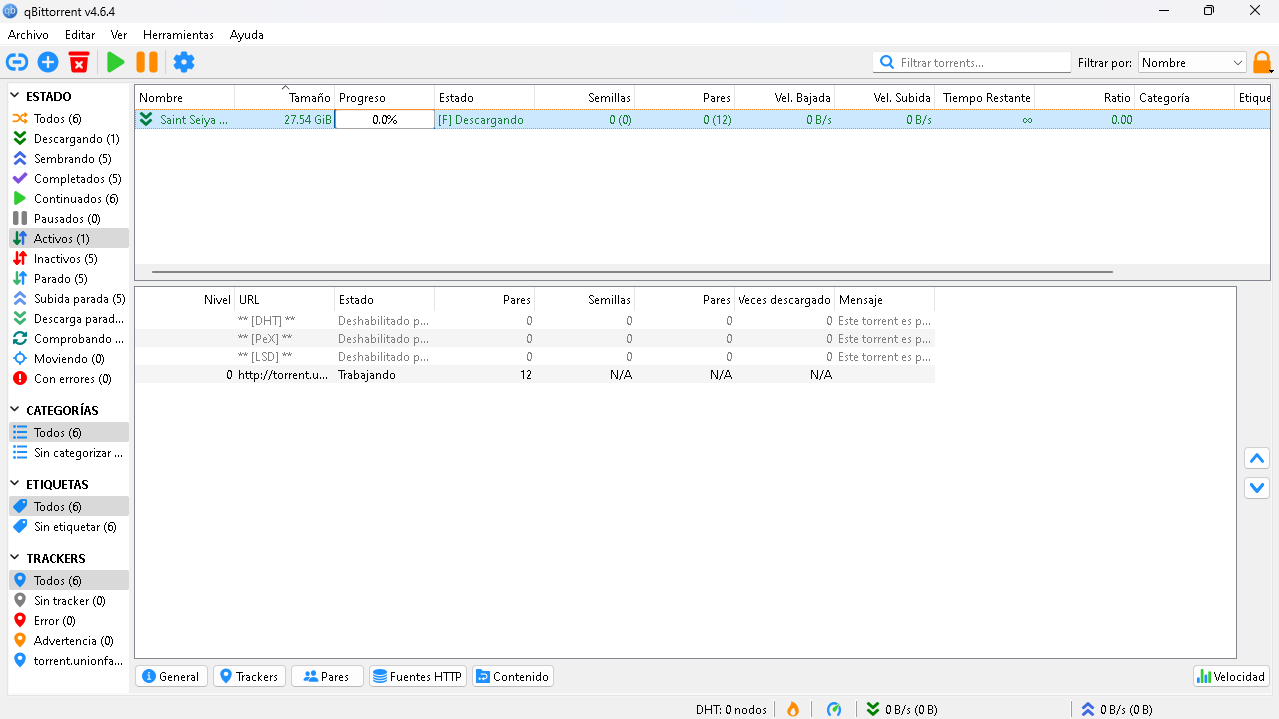Screen dimensions: 1279x719
Task: Select the Descarga parada status filter
Action: click(69, 319)
